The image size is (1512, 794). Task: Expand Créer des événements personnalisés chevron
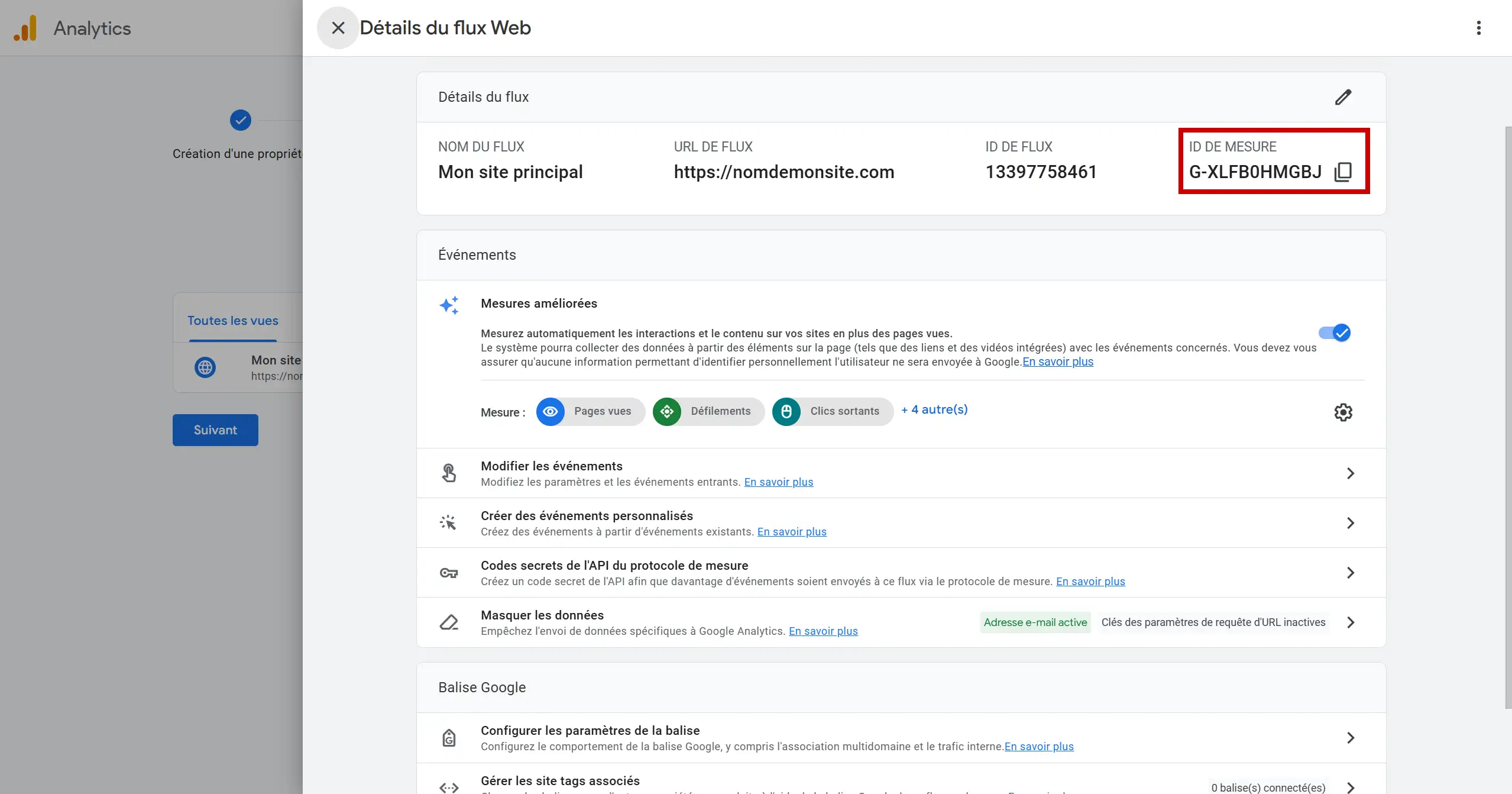click(x=1350, y=523)
